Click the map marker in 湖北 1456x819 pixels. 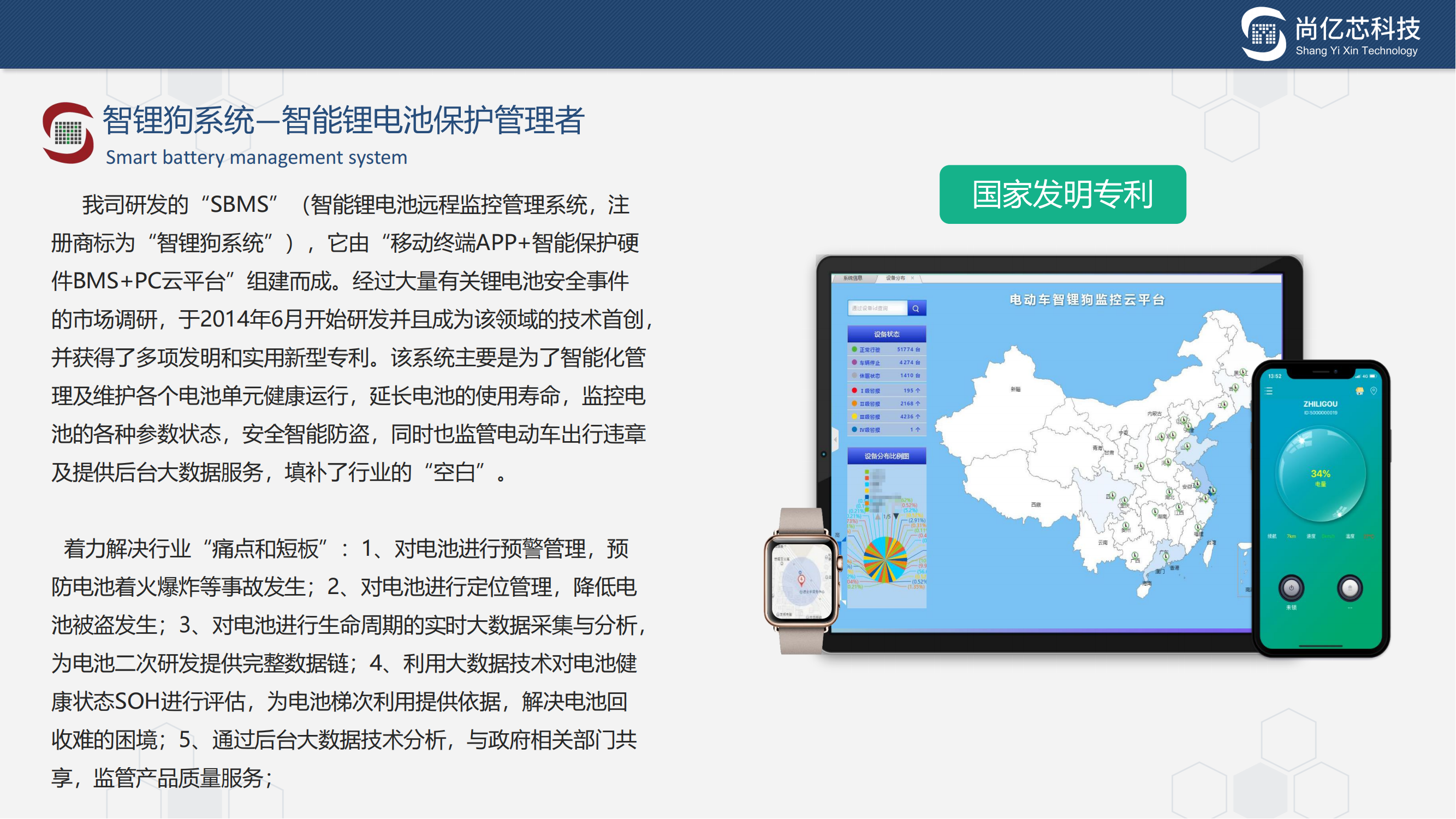click(1169, 493)
